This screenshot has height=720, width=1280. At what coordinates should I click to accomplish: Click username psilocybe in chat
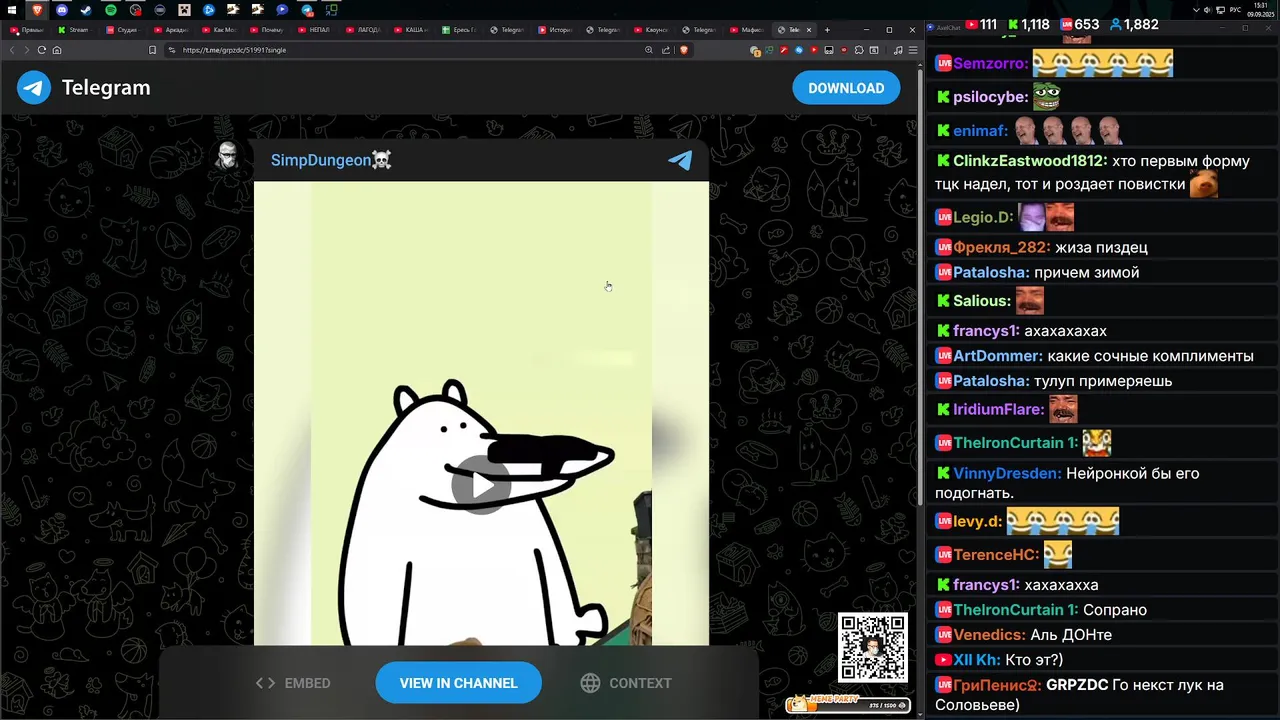990,97
